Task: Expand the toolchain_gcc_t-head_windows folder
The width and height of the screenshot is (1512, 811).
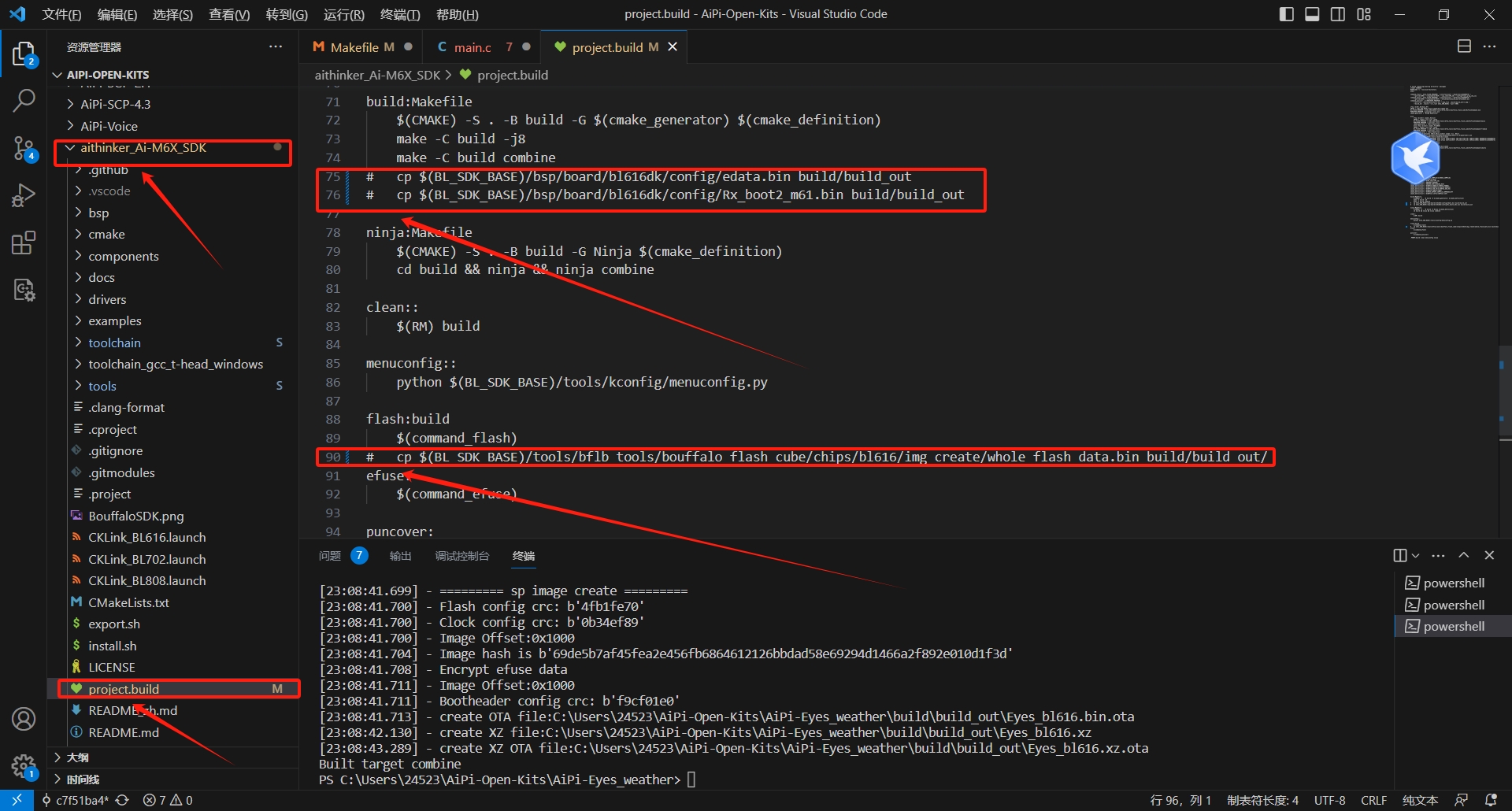Action: point(173,364)
